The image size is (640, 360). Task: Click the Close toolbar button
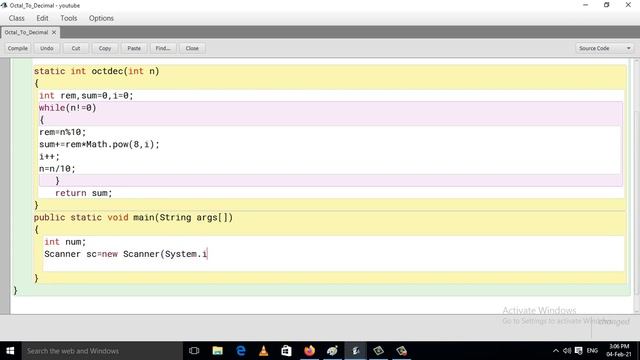pyautogui.click(x=192, y=48)
